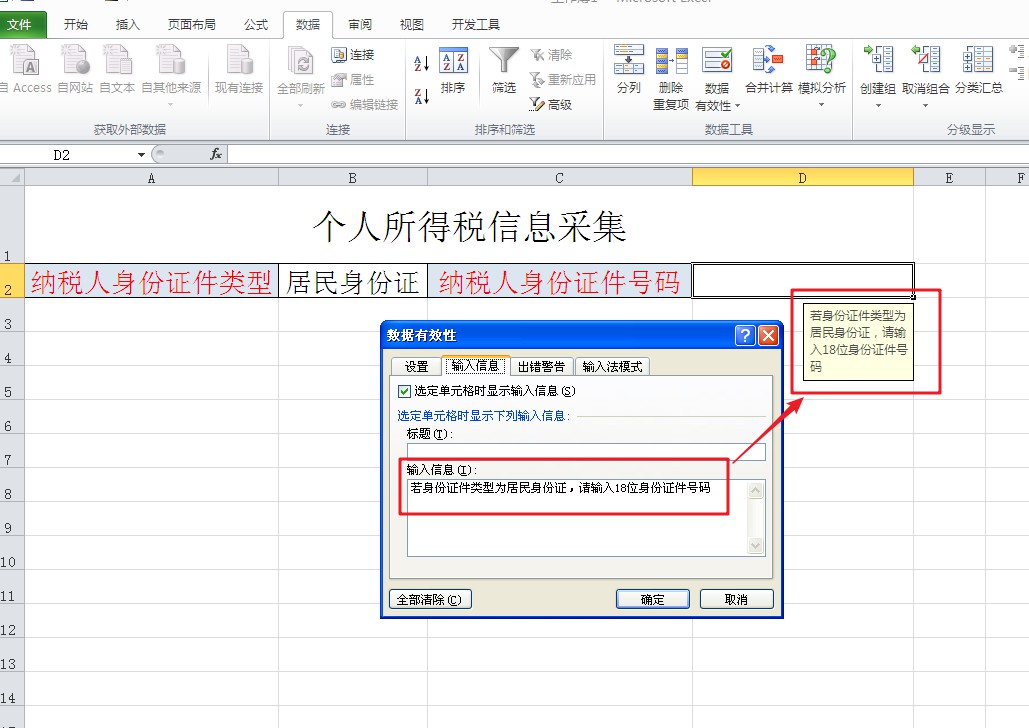Open the 文件 tab
This screenshot has height=728, width=1029.
[21, 24]
